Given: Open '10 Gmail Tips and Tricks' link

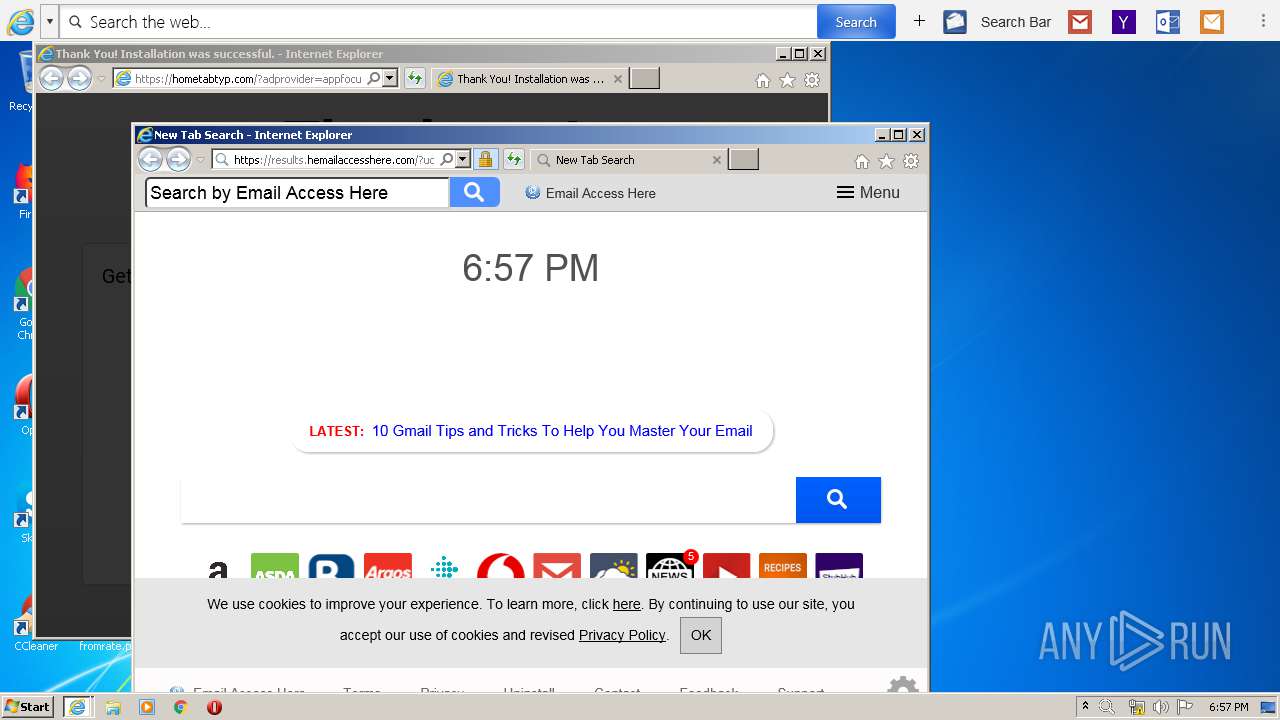Looking at the screenshot, I should pyautogui.click(x=562, y=431).
